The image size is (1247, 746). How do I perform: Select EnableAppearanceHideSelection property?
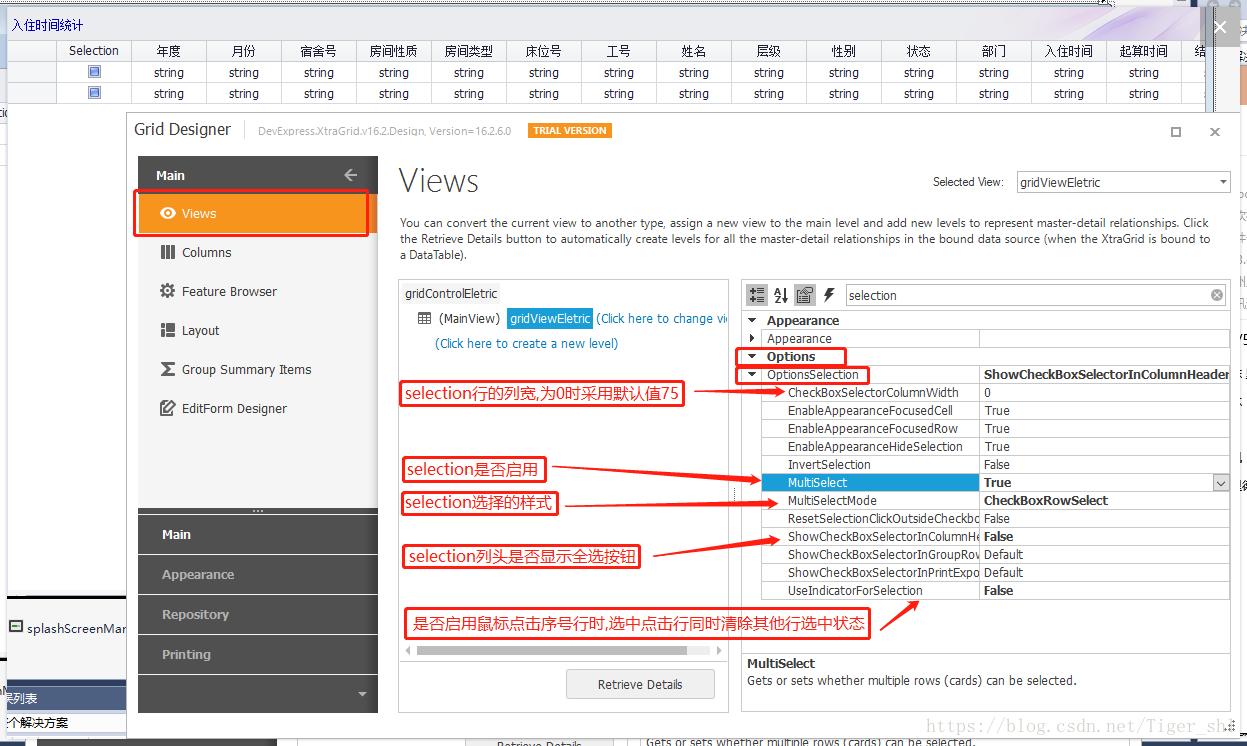[875, 447]
